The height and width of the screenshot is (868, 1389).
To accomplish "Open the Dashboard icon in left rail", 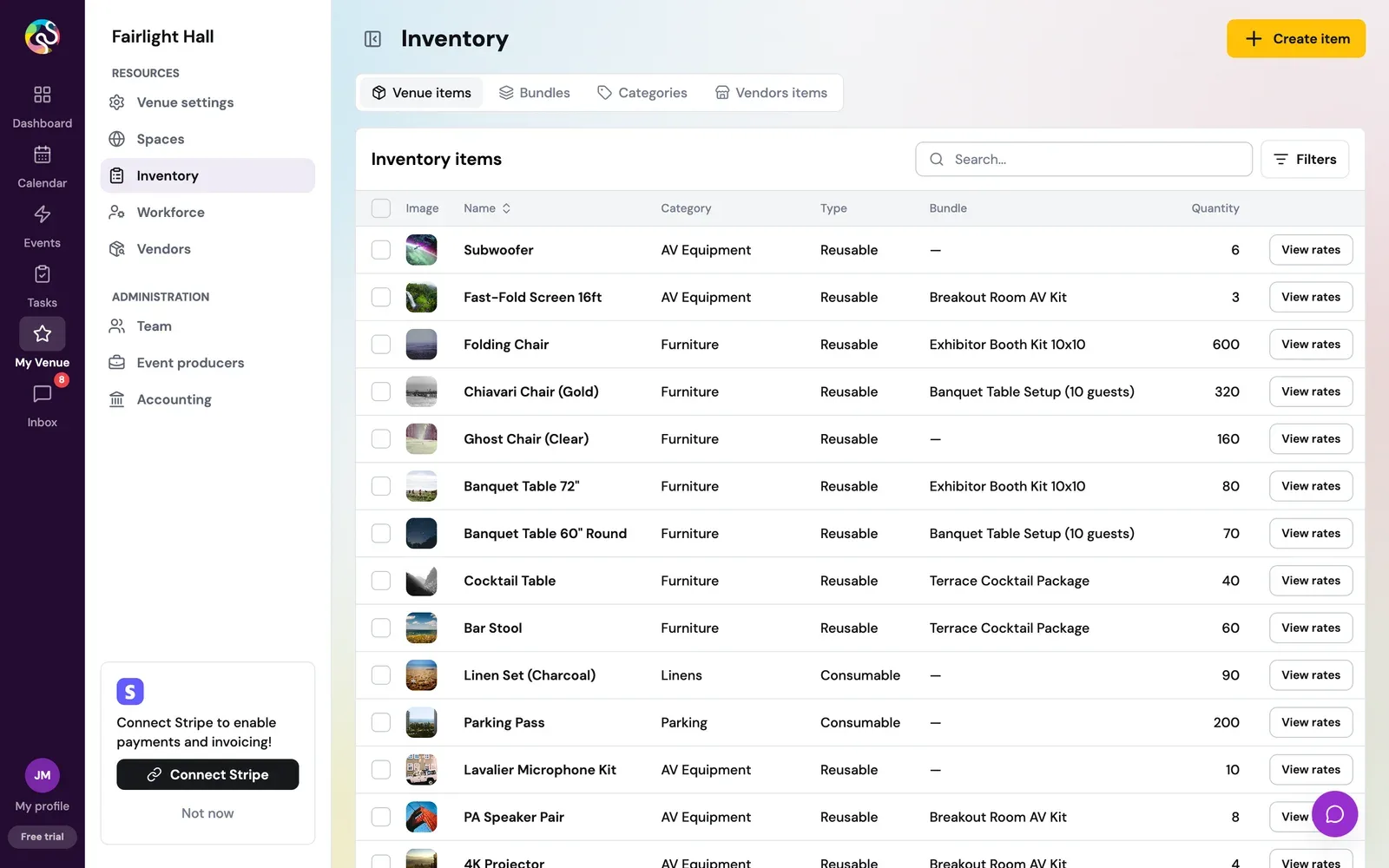I will click(x=42, y=95).
